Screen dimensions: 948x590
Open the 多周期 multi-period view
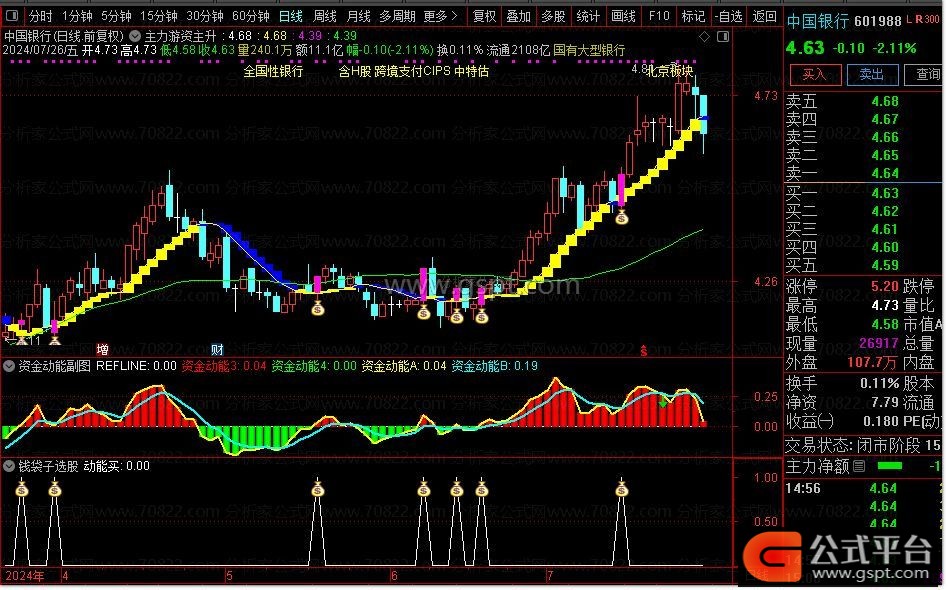click(x=397, y=16)
